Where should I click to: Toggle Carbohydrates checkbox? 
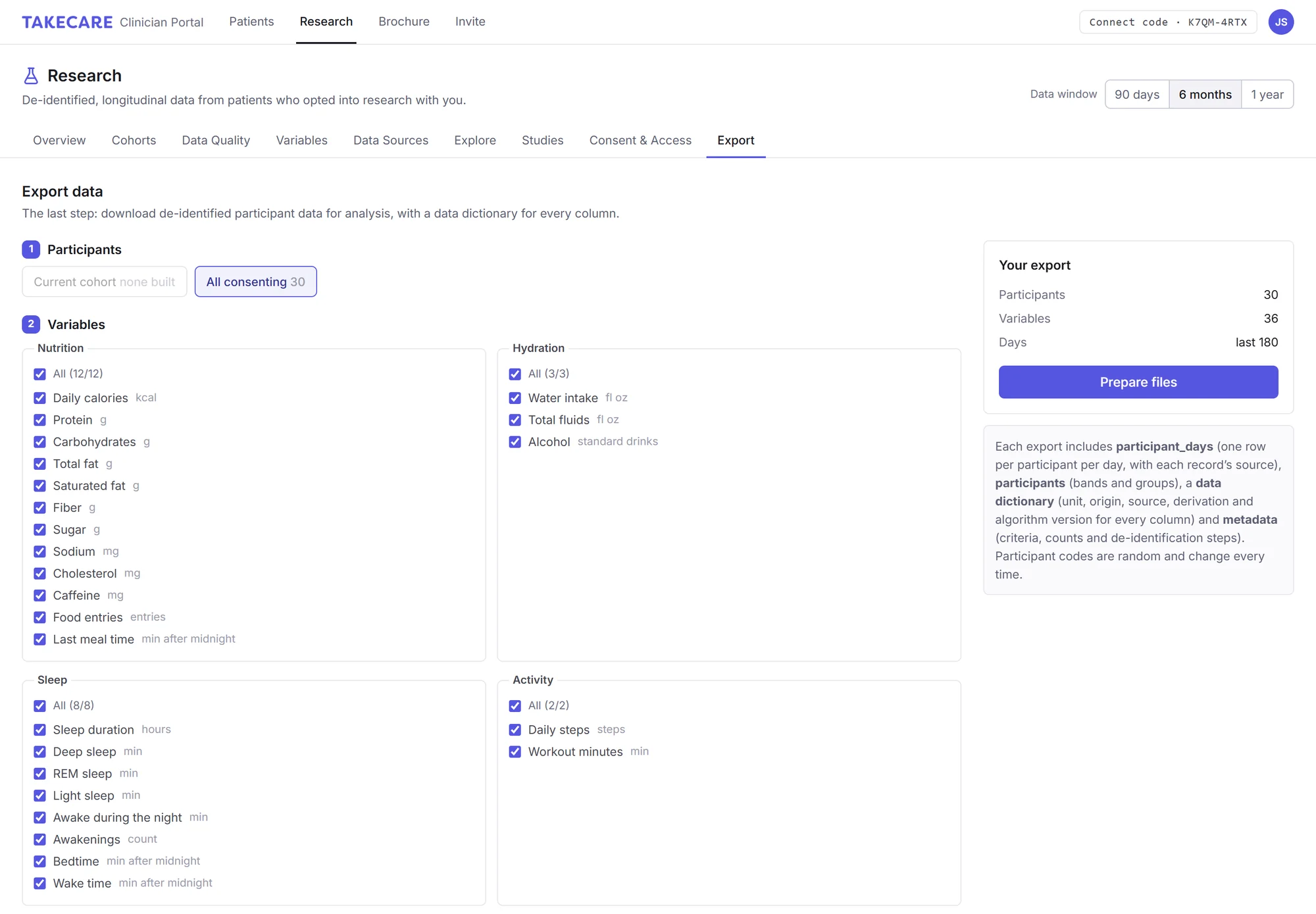40,442
